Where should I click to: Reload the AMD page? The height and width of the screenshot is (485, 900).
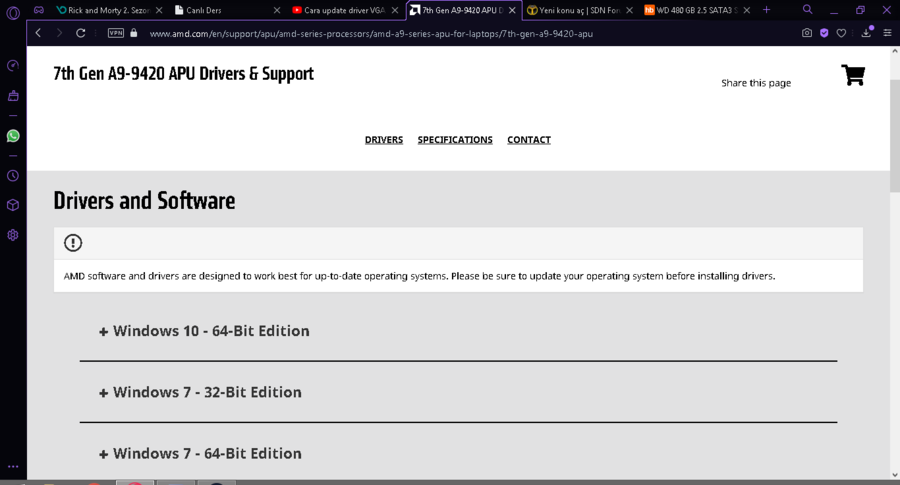80,33
